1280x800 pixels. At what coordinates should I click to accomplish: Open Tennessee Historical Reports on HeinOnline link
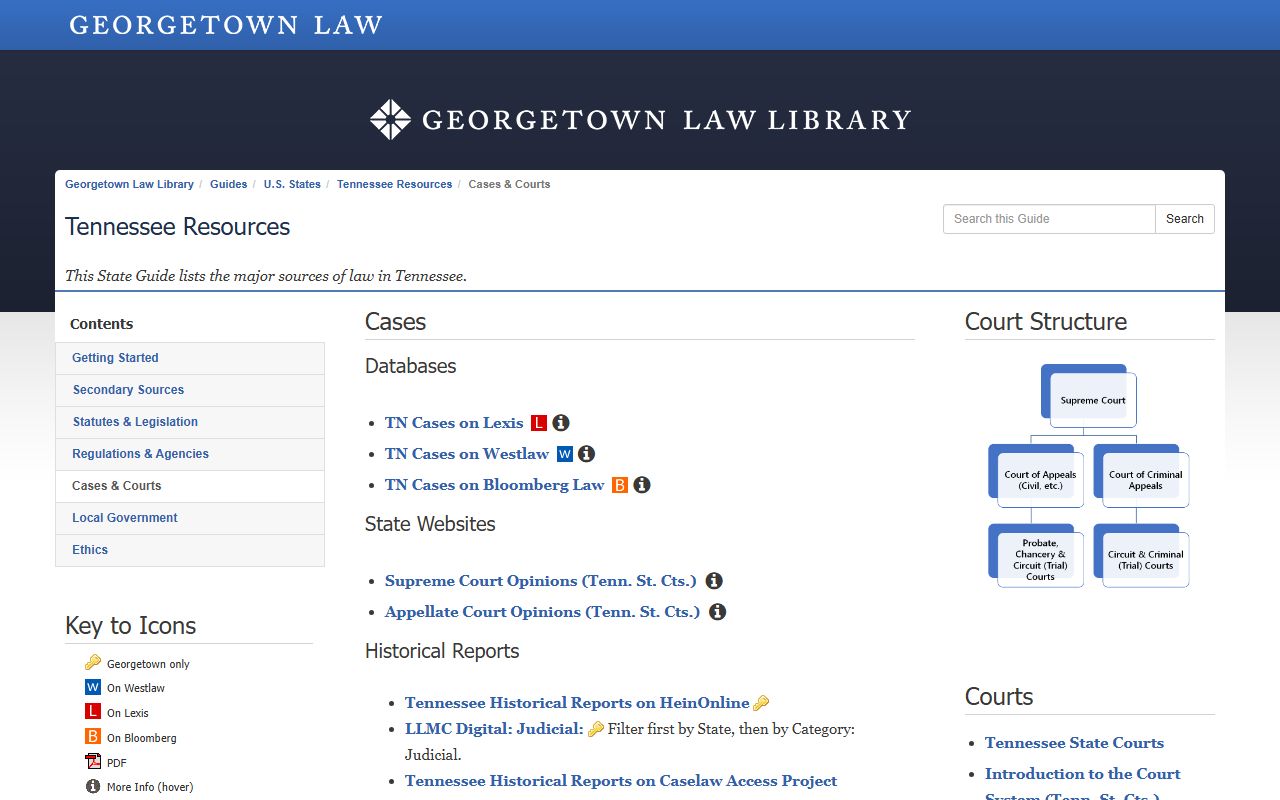click(x=577, y=703)
